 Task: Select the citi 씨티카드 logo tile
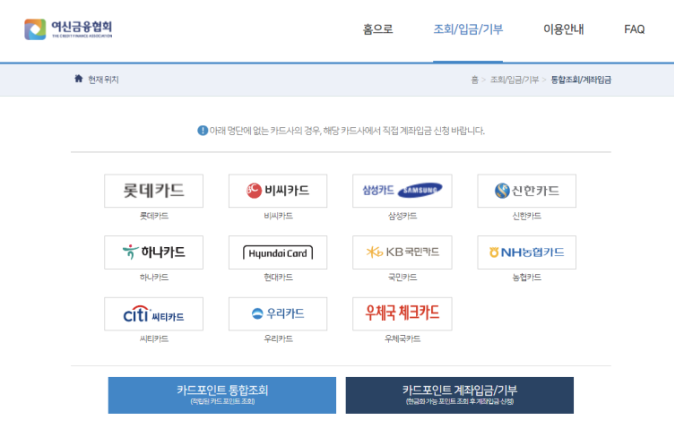point(154,314)
